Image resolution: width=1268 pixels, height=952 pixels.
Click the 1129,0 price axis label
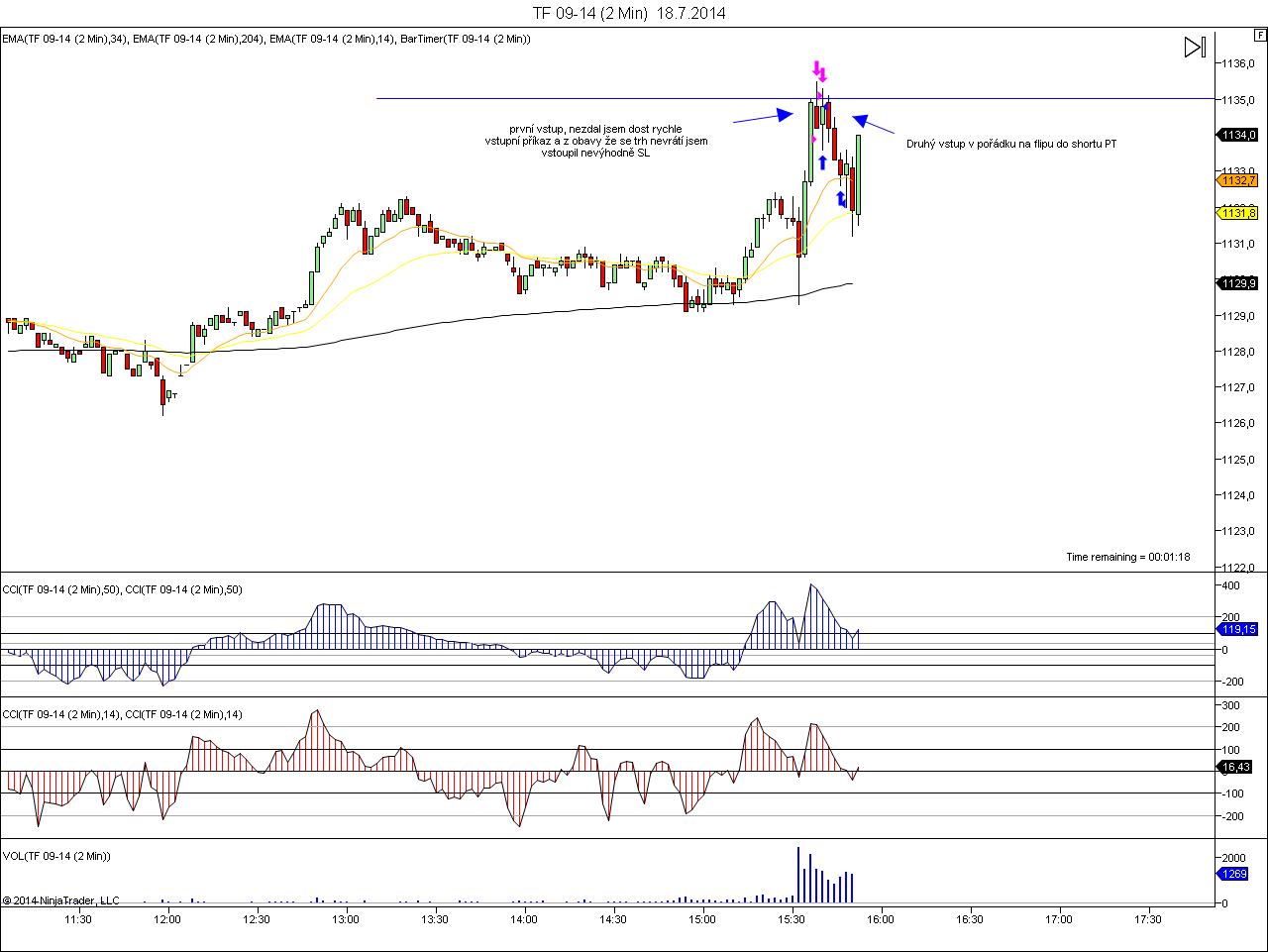(x=1238, y=316)
